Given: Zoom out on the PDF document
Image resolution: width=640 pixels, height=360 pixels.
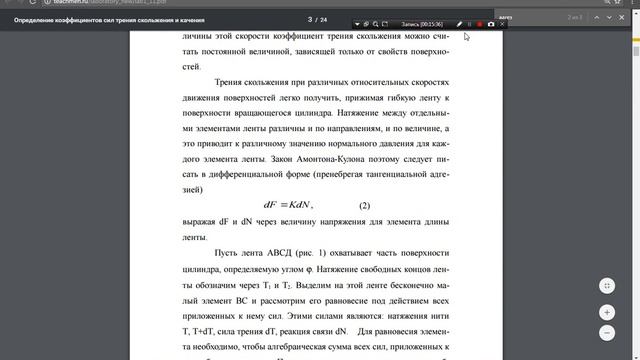Looking at the screenshot, I should (607, 333).
